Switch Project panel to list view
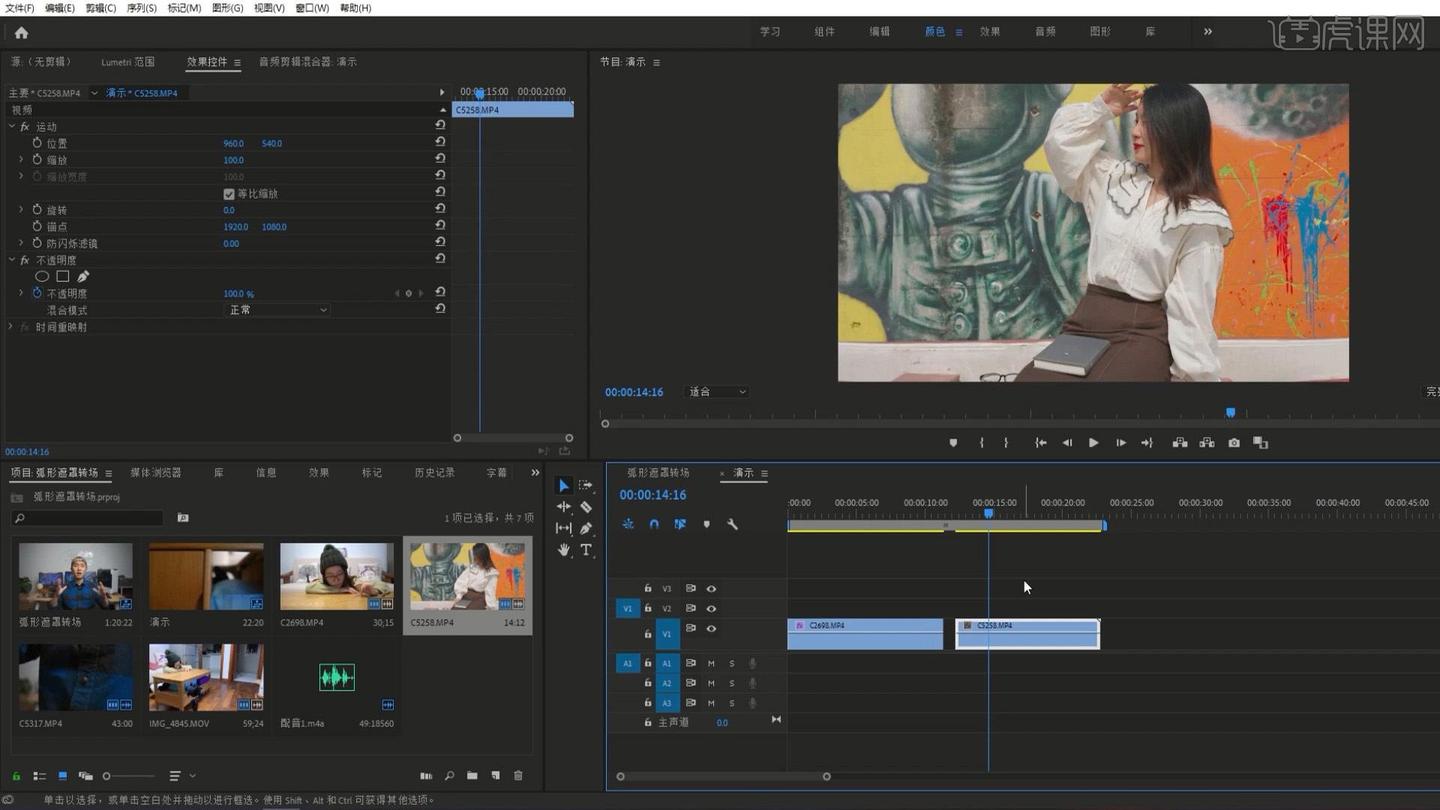This screenshot has height=810, width=1440. 40,776
